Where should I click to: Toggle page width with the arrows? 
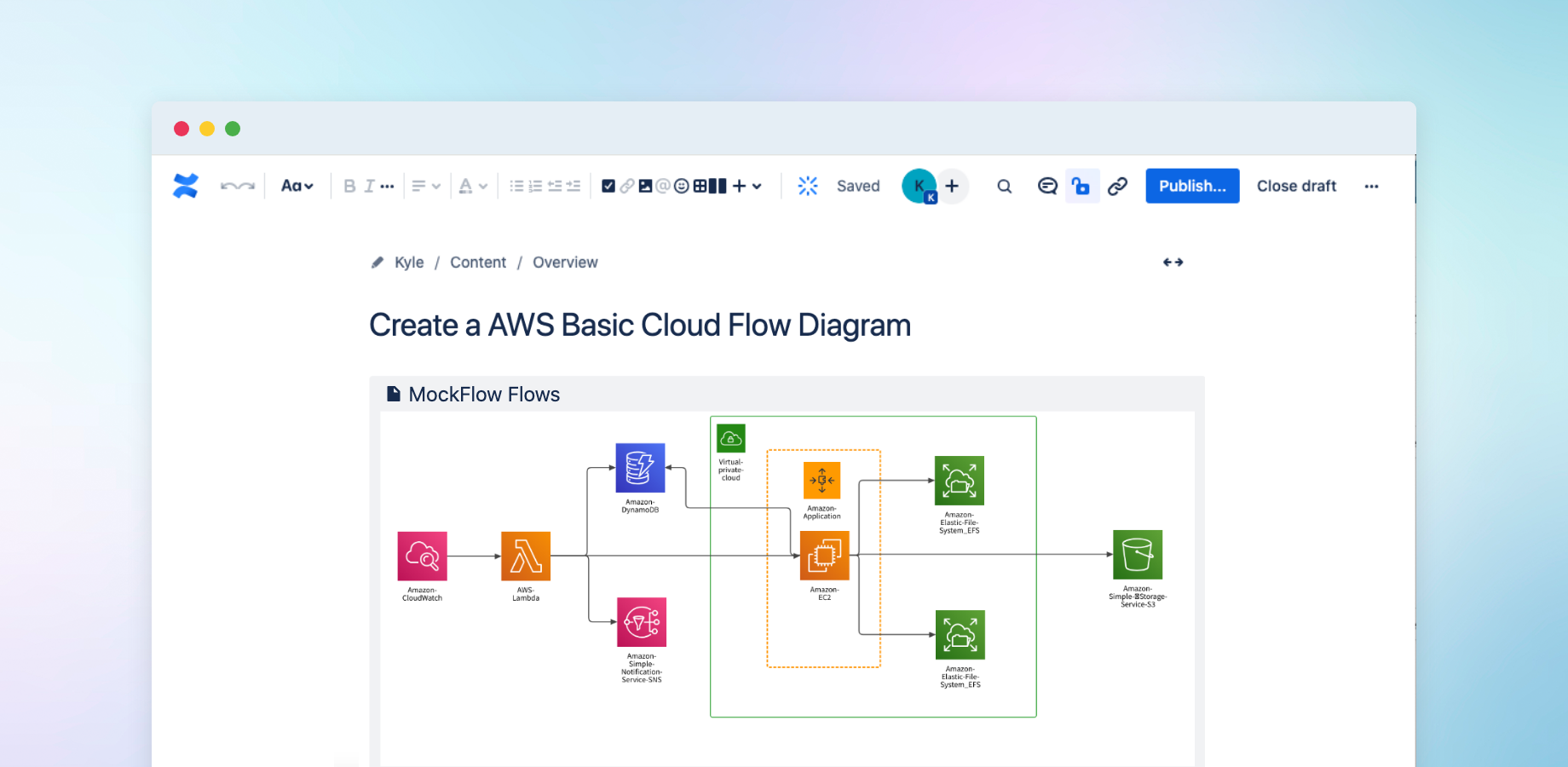tap(1173, 262)
